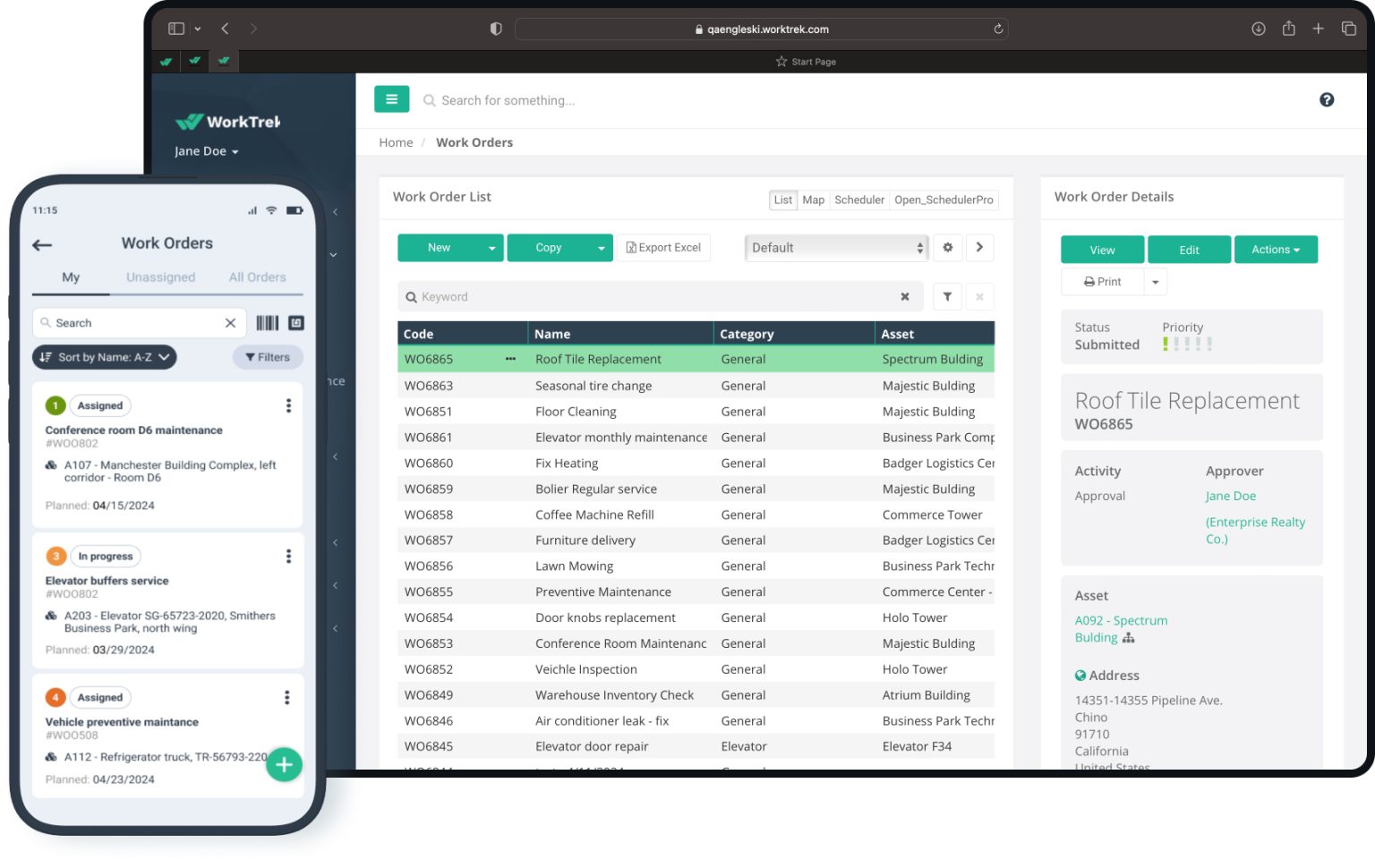Clear the Keyword search with the X
This screenshot has width=1375, height=868.
point(905,296)
